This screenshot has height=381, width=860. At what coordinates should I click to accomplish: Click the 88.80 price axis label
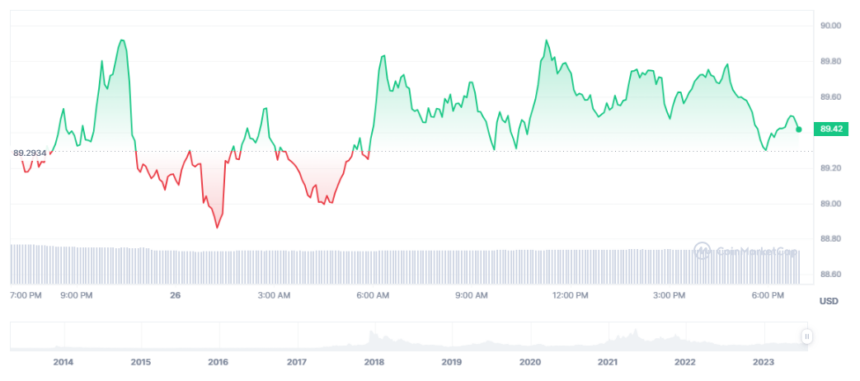[x=830, y=239]
